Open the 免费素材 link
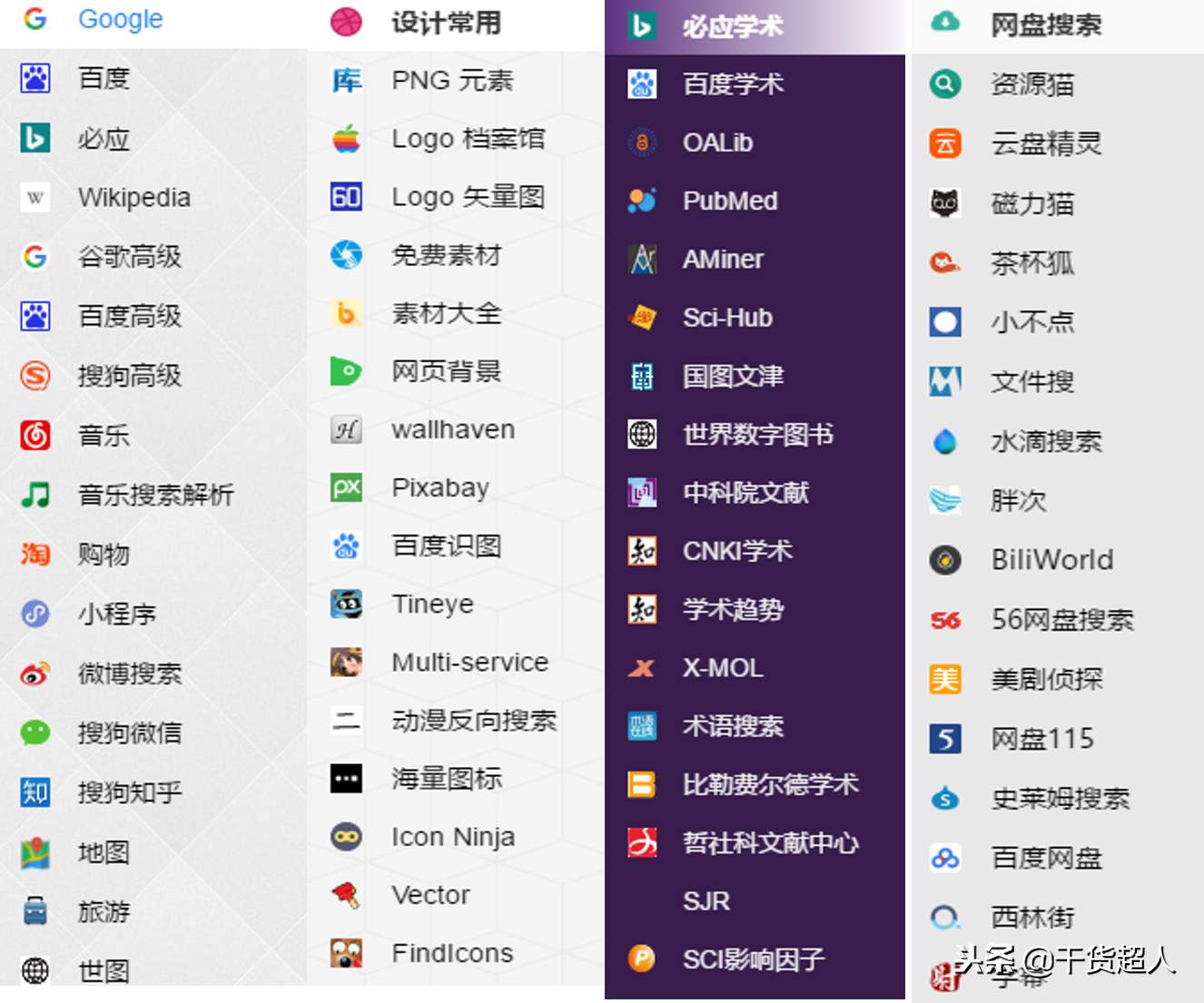 (x=446, y=255)
